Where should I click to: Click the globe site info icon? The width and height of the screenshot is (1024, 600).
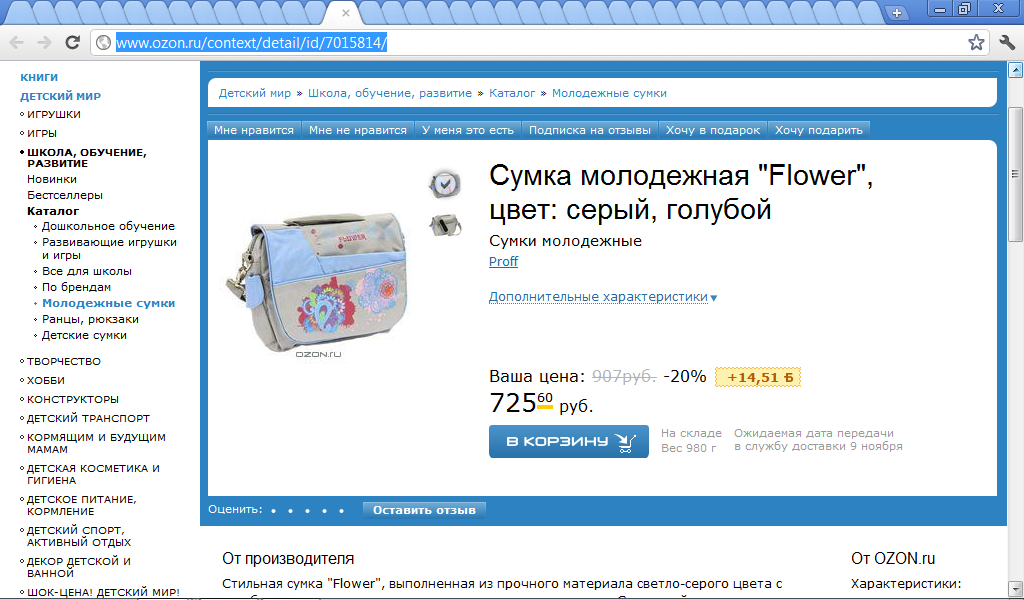[x=103, y=43]
